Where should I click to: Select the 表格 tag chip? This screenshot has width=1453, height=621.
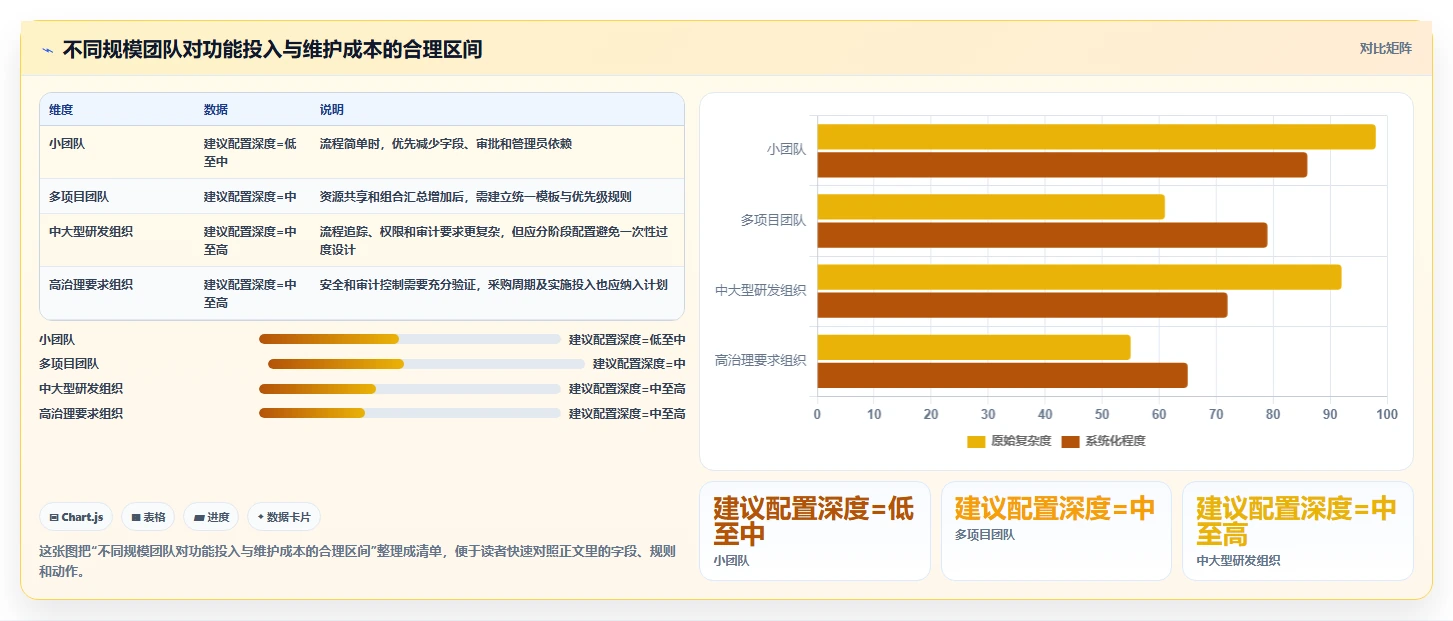click(148, 517)
